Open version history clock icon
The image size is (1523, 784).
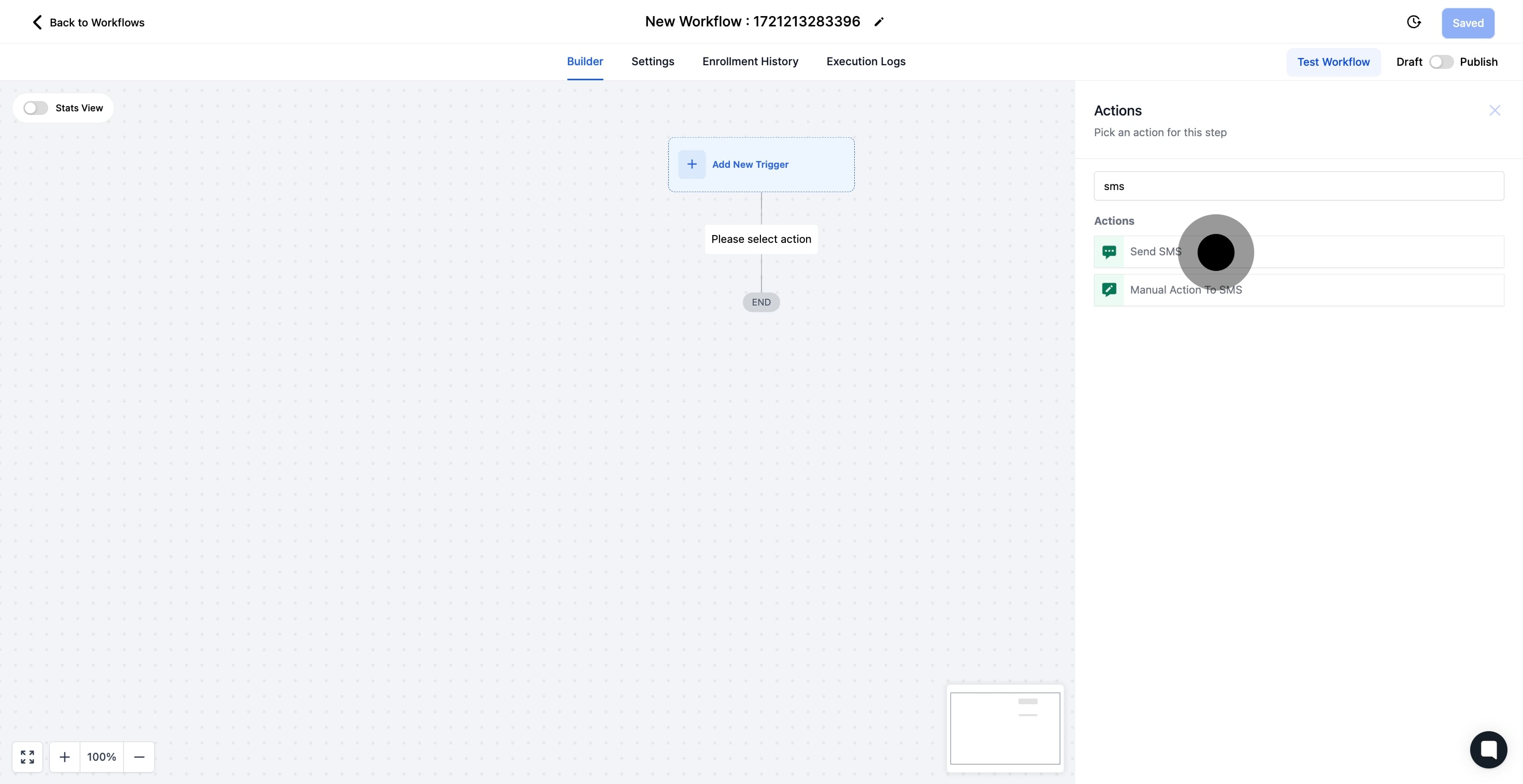click(x=1414, y=22)
